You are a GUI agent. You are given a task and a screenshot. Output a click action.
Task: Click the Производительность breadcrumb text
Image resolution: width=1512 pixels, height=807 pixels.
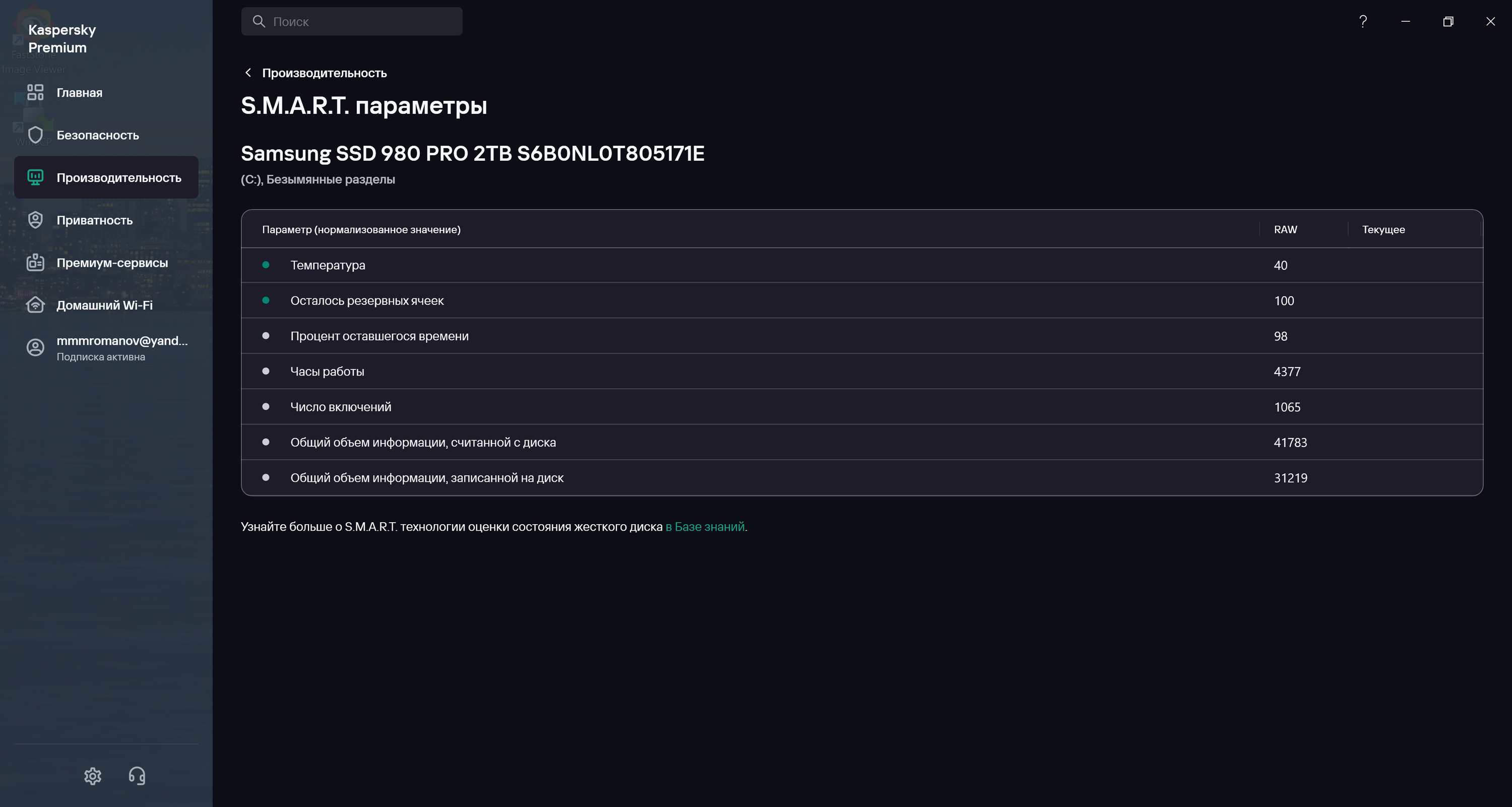click(x=324, y=73)
